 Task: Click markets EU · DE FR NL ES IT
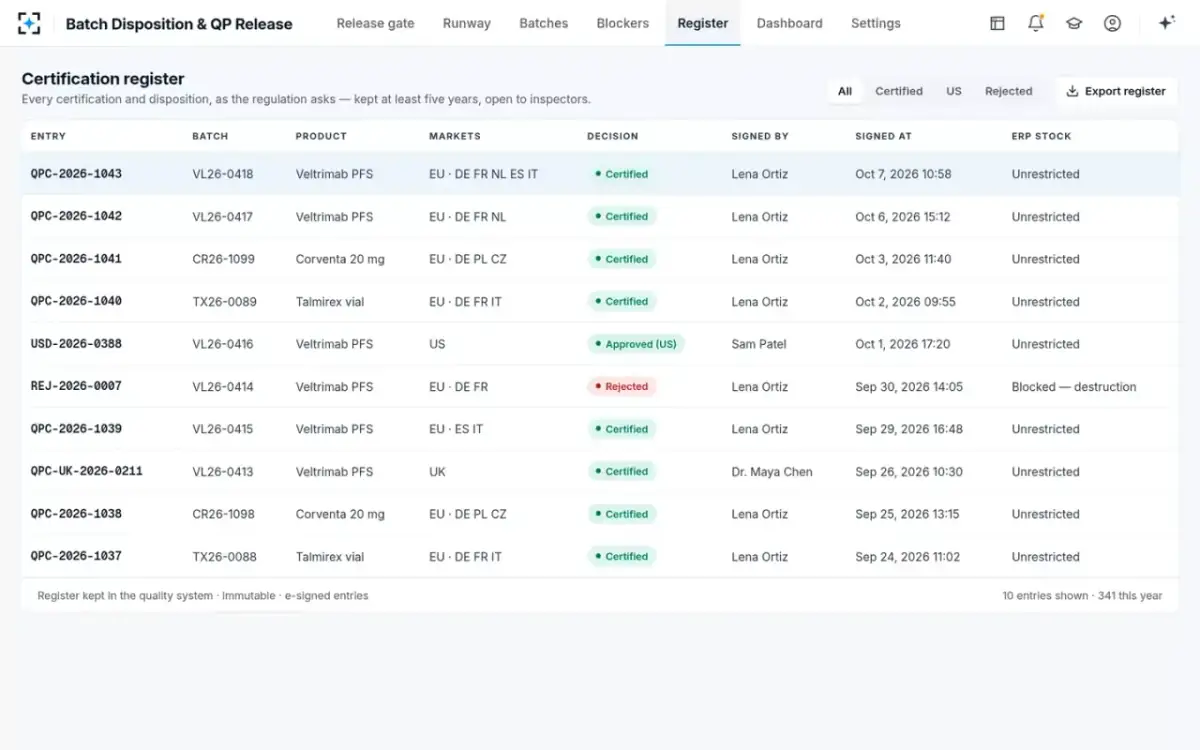(484, 174)
